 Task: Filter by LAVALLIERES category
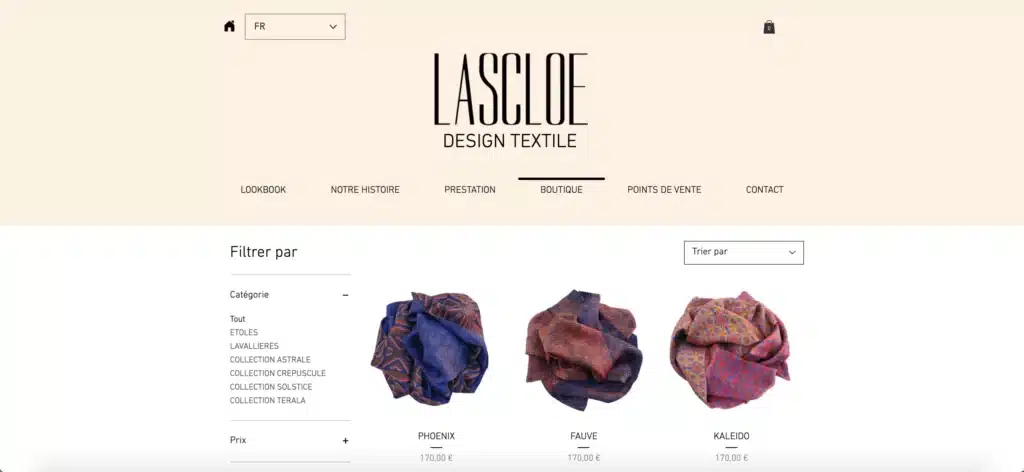[x=254, y=347]
